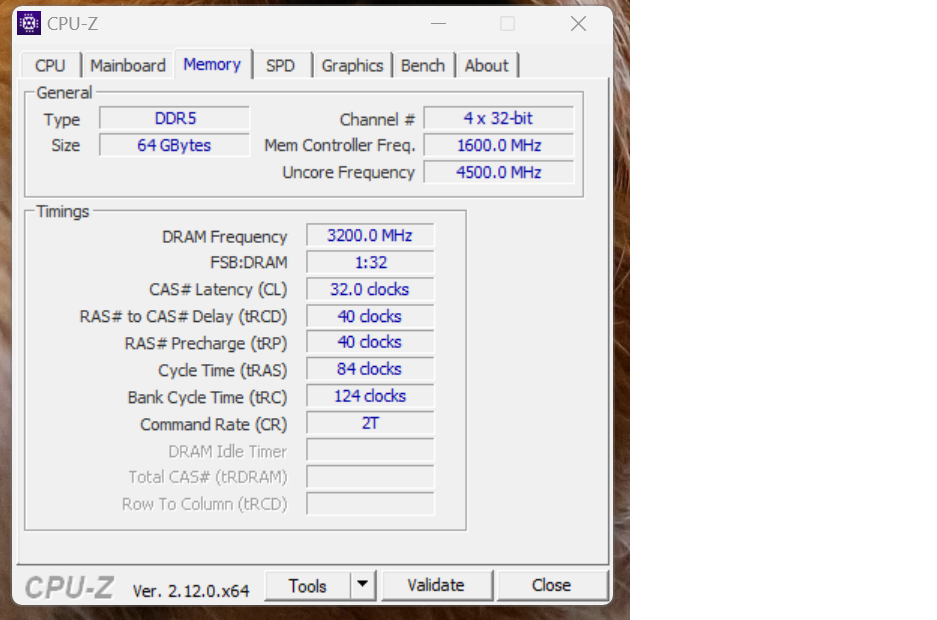Click the Close button at bottom
Image resolution: width=937 pixels, height=620 pixels.
[552, 585]
